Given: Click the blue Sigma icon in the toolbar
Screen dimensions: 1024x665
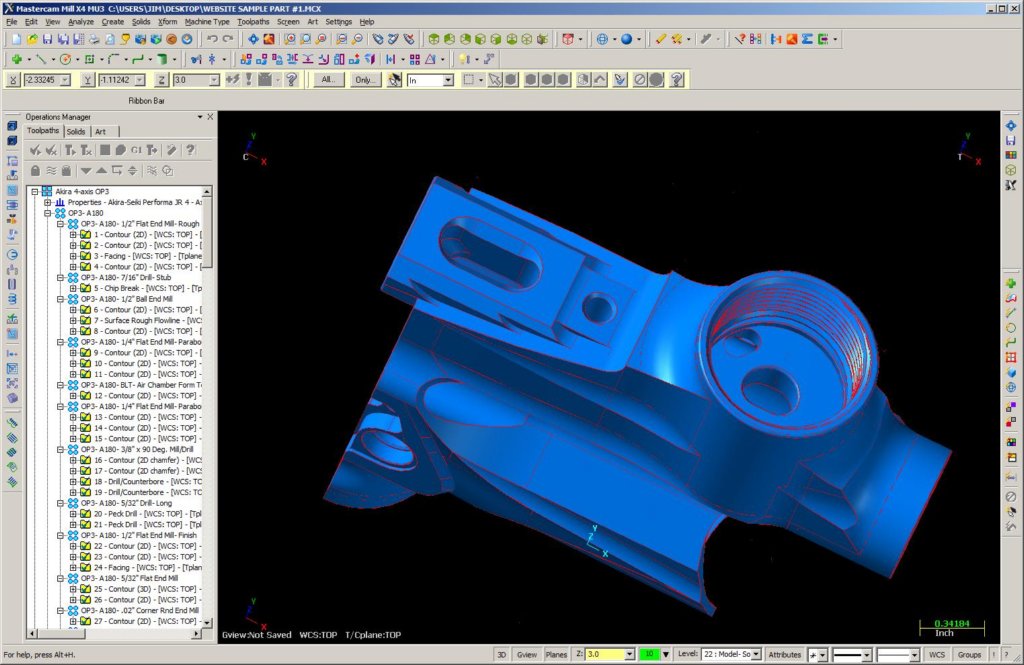Looking at the screenshot, I should (x=807, y=39).
